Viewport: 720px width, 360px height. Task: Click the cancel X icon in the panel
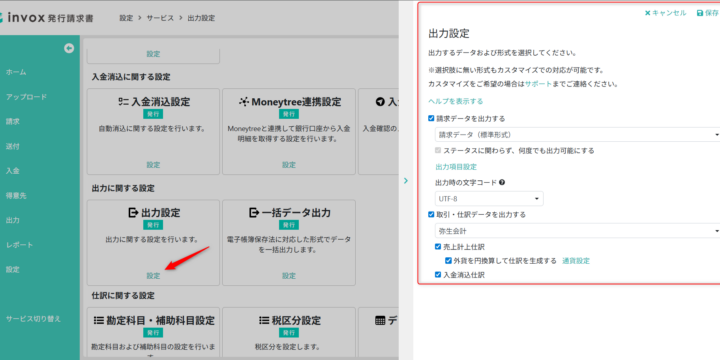click(x=647, y=13)
